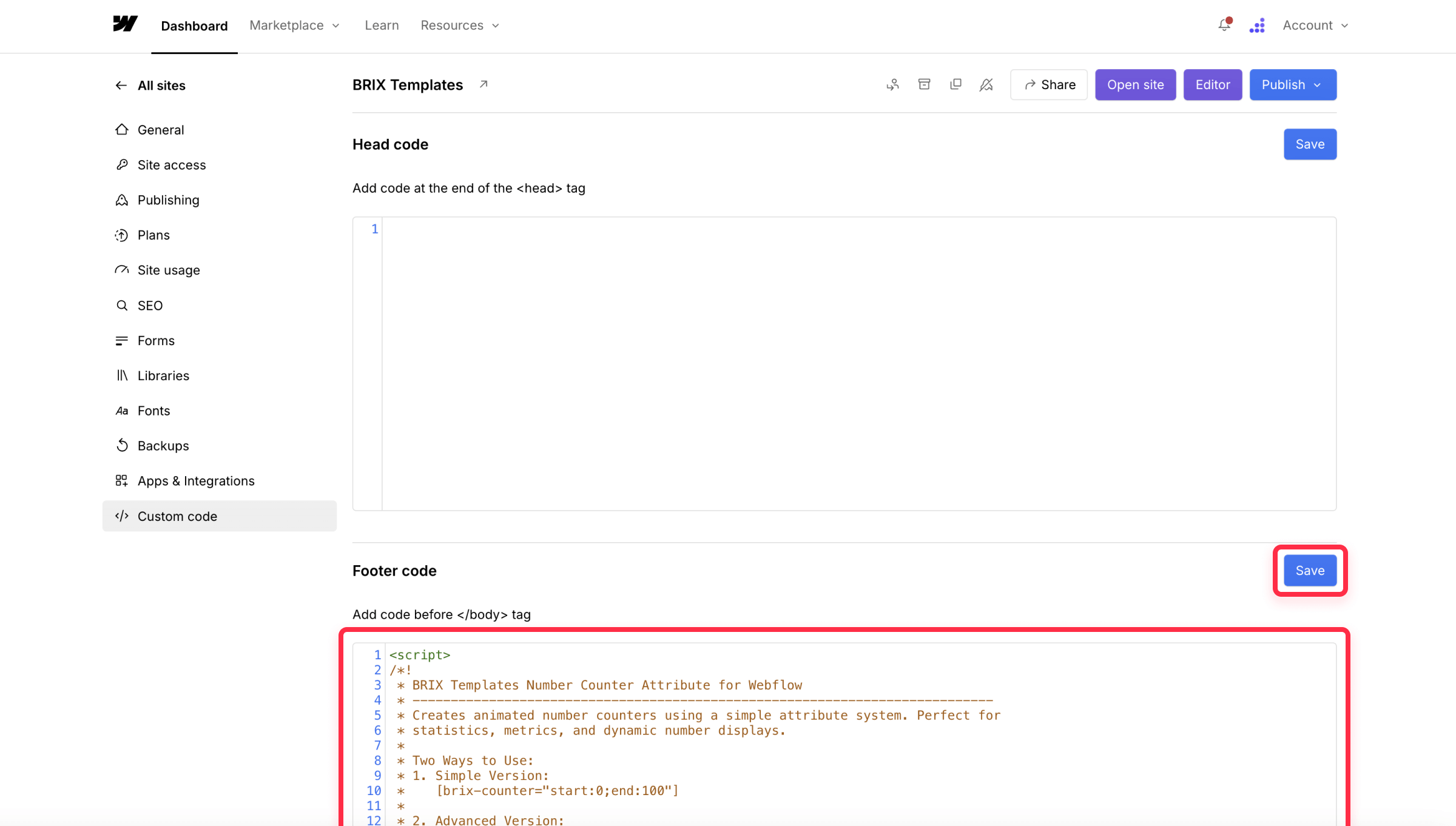Click the SEO magnifier icon

[122, 305]
